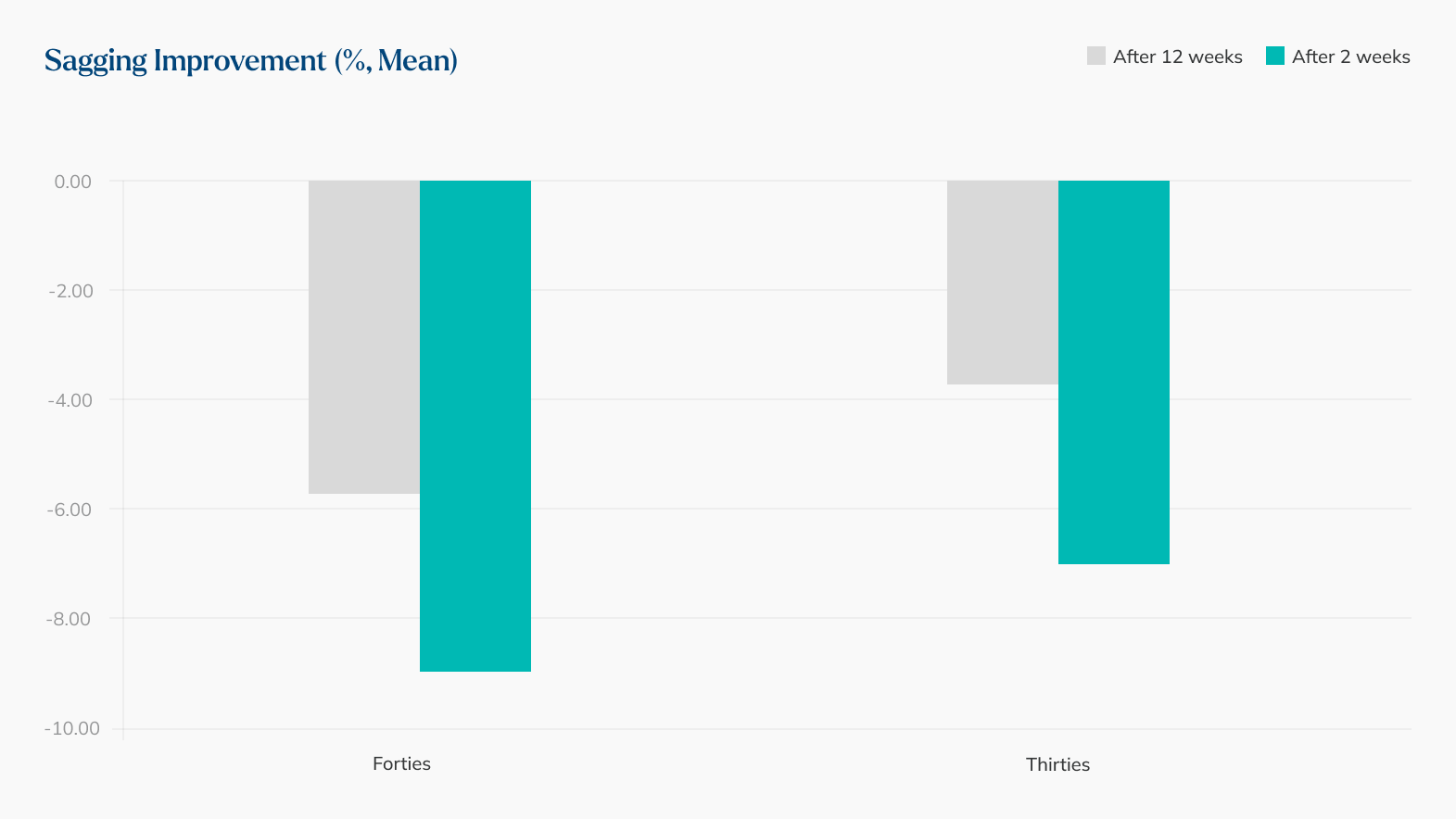The height and width of the screenshot is (819, 1456).
Task: Click the -4.00 y-axis label
Action: [x=70, y=400]
